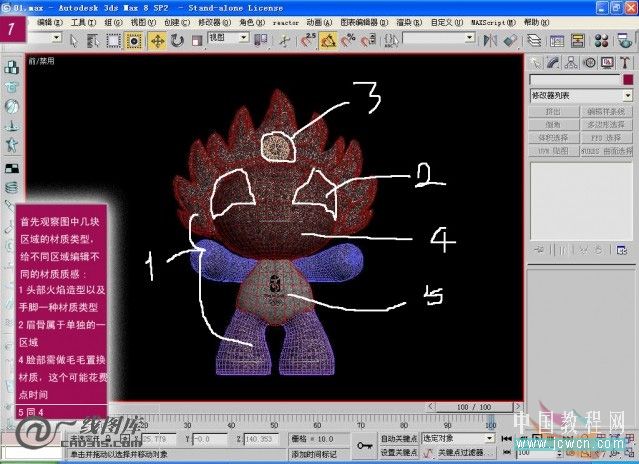Click the Edit Named Selection Sets icon
The height and width of the screenshot is (464, 639).
(391, 40)
